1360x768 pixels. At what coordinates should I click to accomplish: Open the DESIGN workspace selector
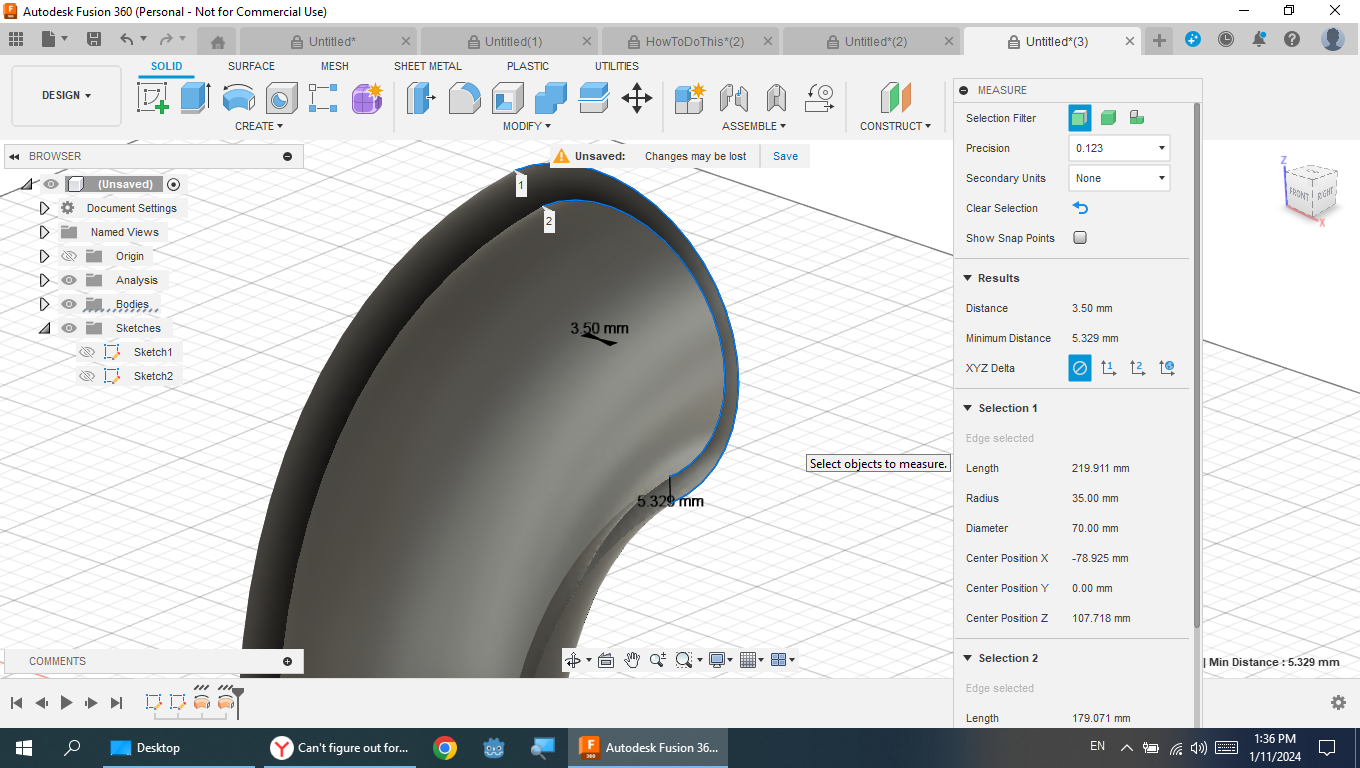pos(66,95)
